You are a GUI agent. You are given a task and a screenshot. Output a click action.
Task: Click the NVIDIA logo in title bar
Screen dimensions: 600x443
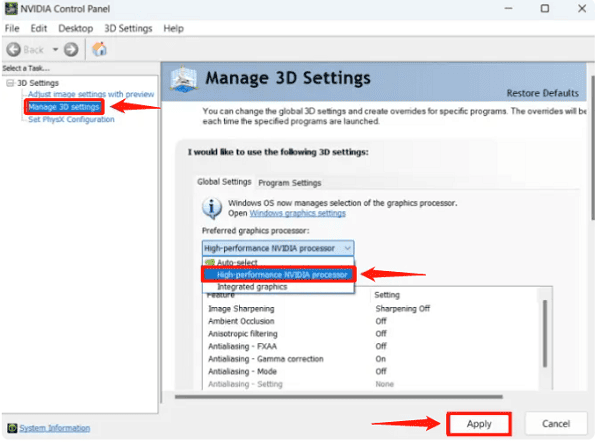pyautogui.click(x=12, y=9)
